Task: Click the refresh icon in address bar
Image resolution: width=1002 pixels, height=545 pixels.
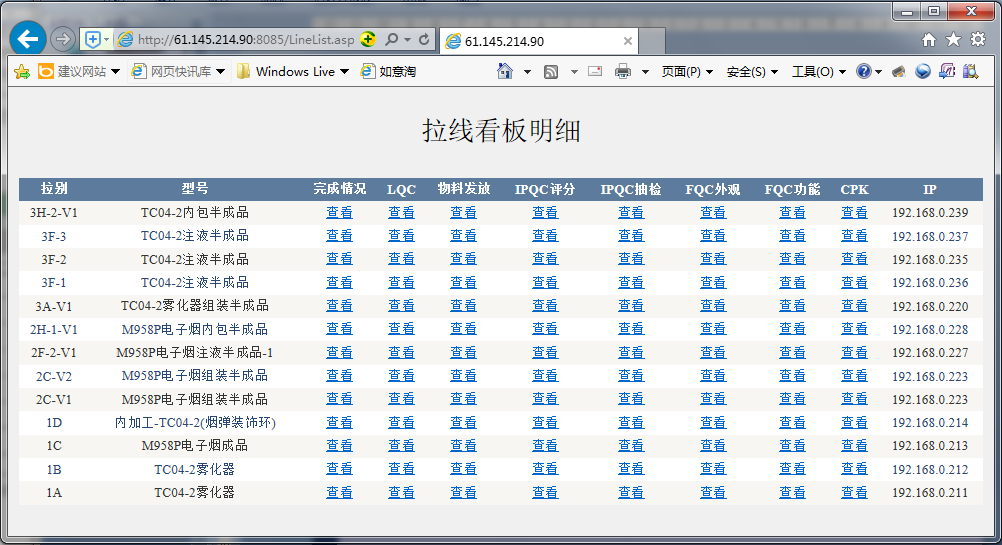Action: [425, 39]
